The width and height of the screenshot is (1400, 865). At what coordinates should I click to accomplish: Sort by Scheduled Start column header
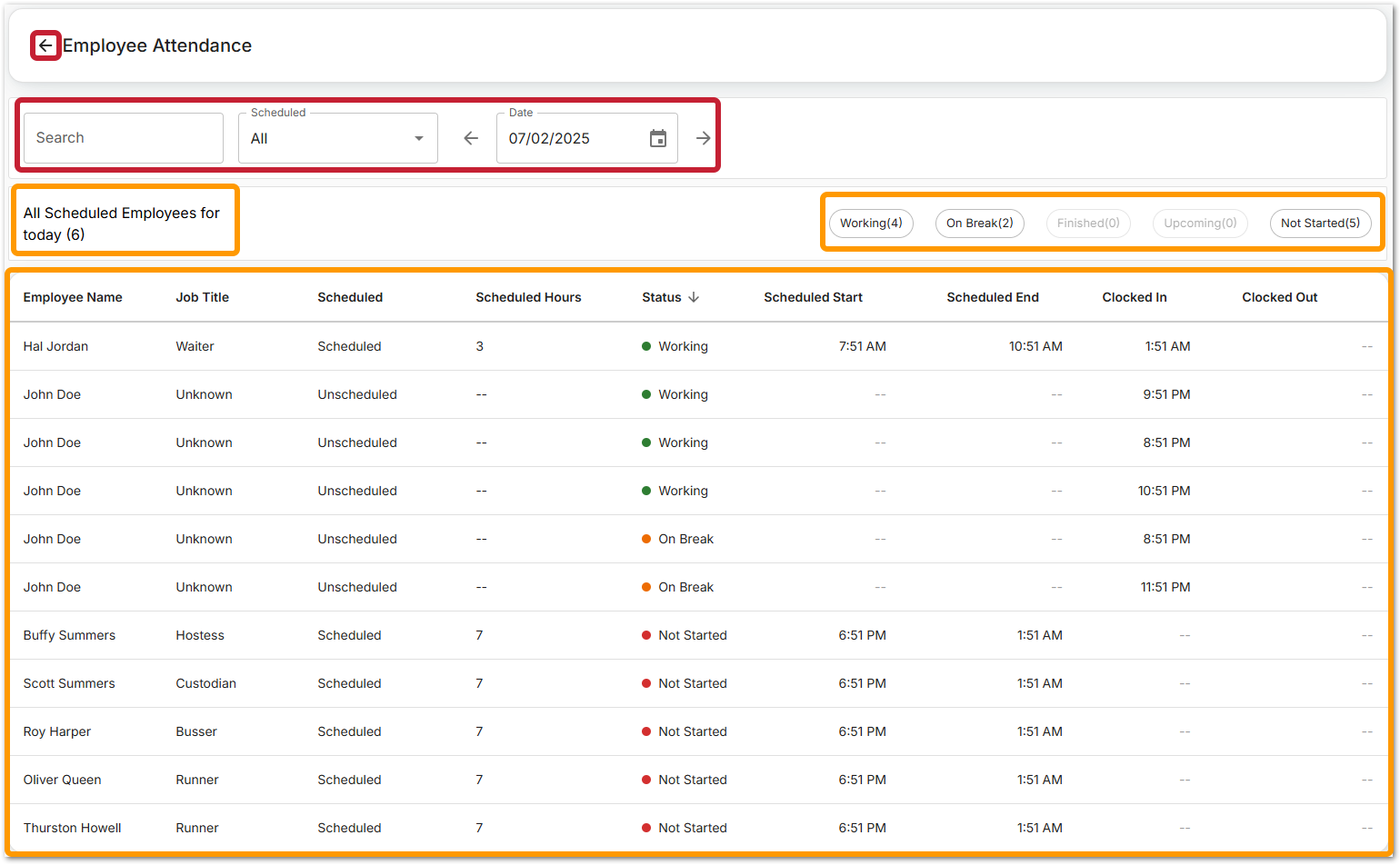[x=813, y=297]
